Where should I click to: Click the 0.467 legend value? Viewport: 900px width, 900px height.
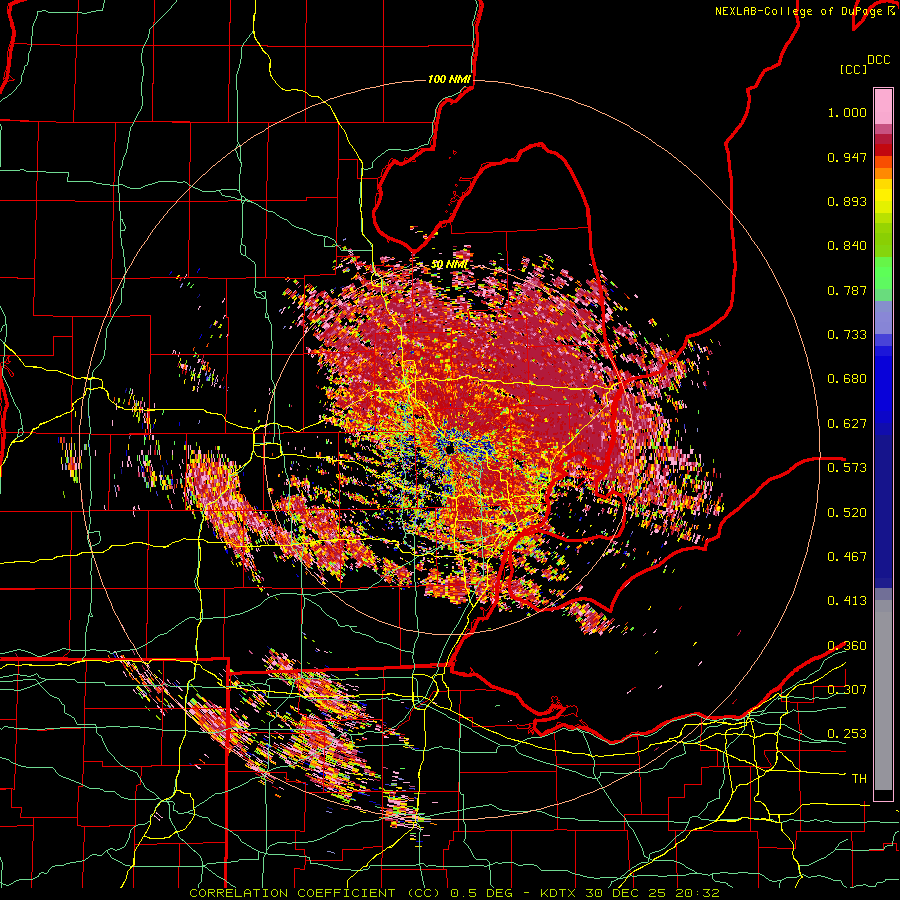tap(847, 557)
